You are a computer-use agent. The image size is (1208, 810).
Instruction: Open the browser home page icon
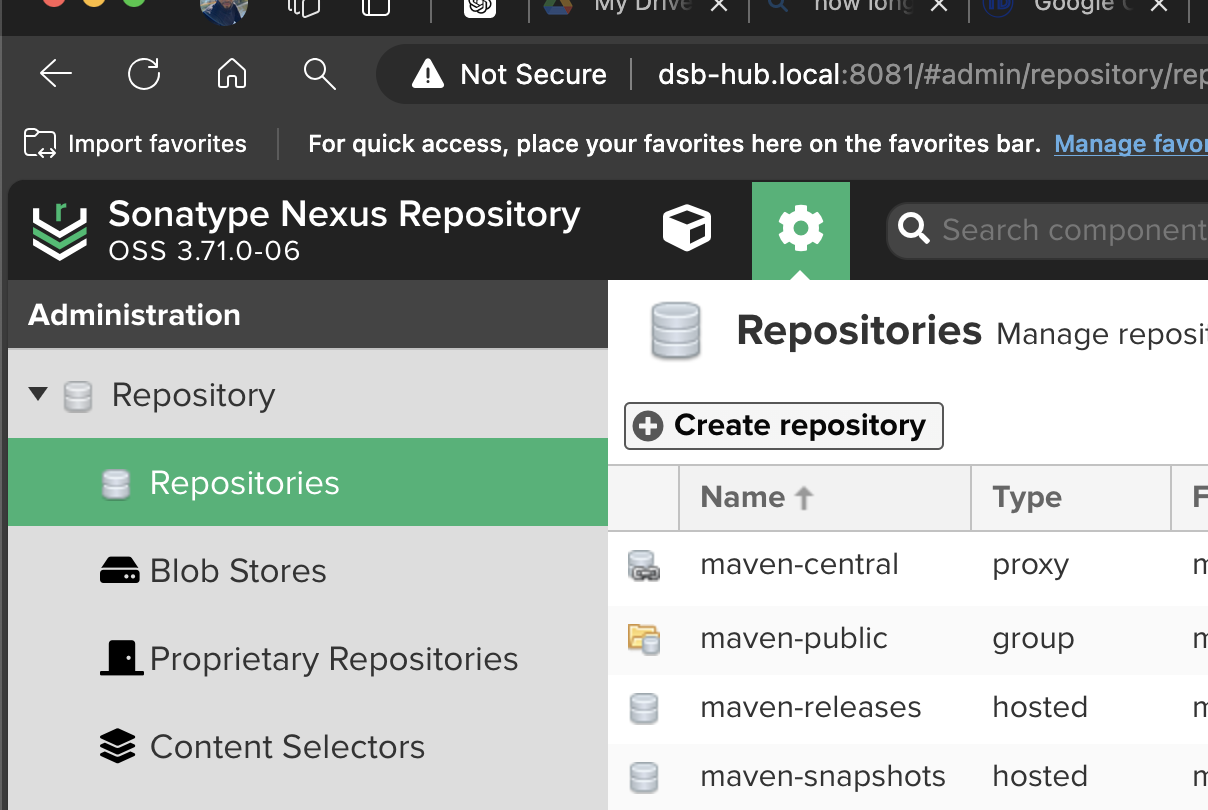pos(232,73)
